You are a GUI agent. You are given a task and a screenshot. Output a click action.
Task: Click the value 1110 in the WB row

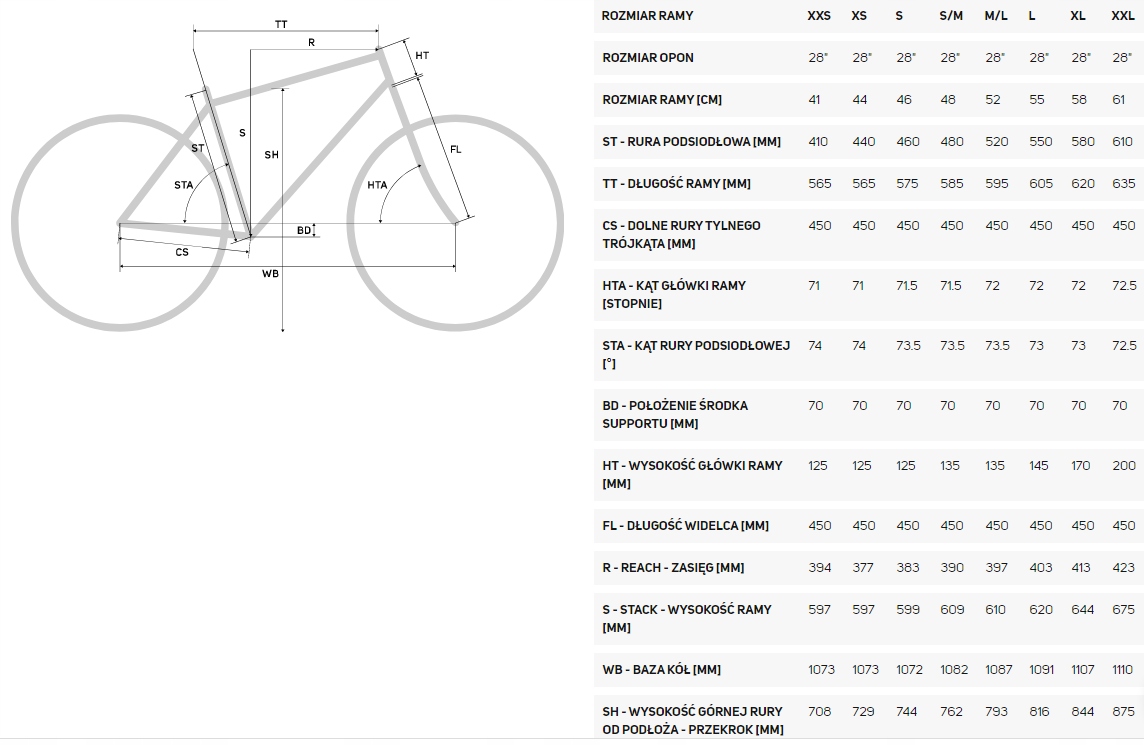[x=1123, y=670]
